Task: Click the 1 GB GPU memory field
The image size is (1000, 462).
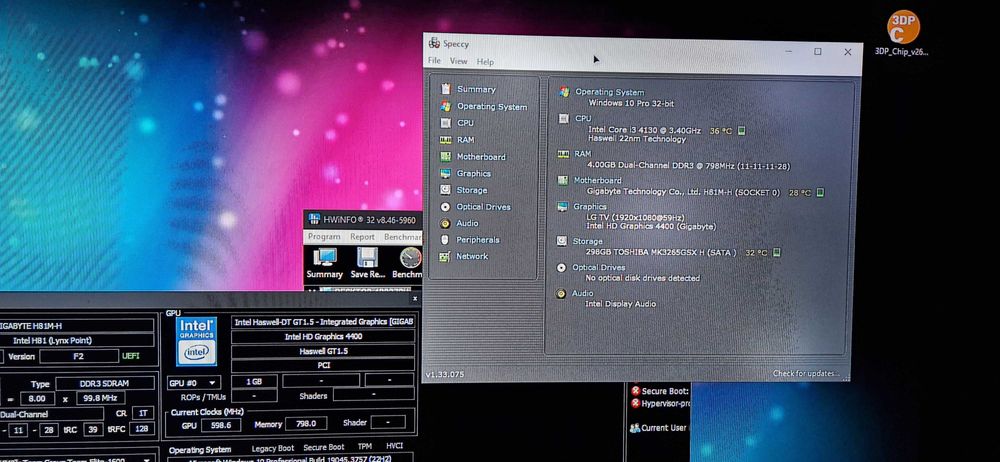Action: 254,382
